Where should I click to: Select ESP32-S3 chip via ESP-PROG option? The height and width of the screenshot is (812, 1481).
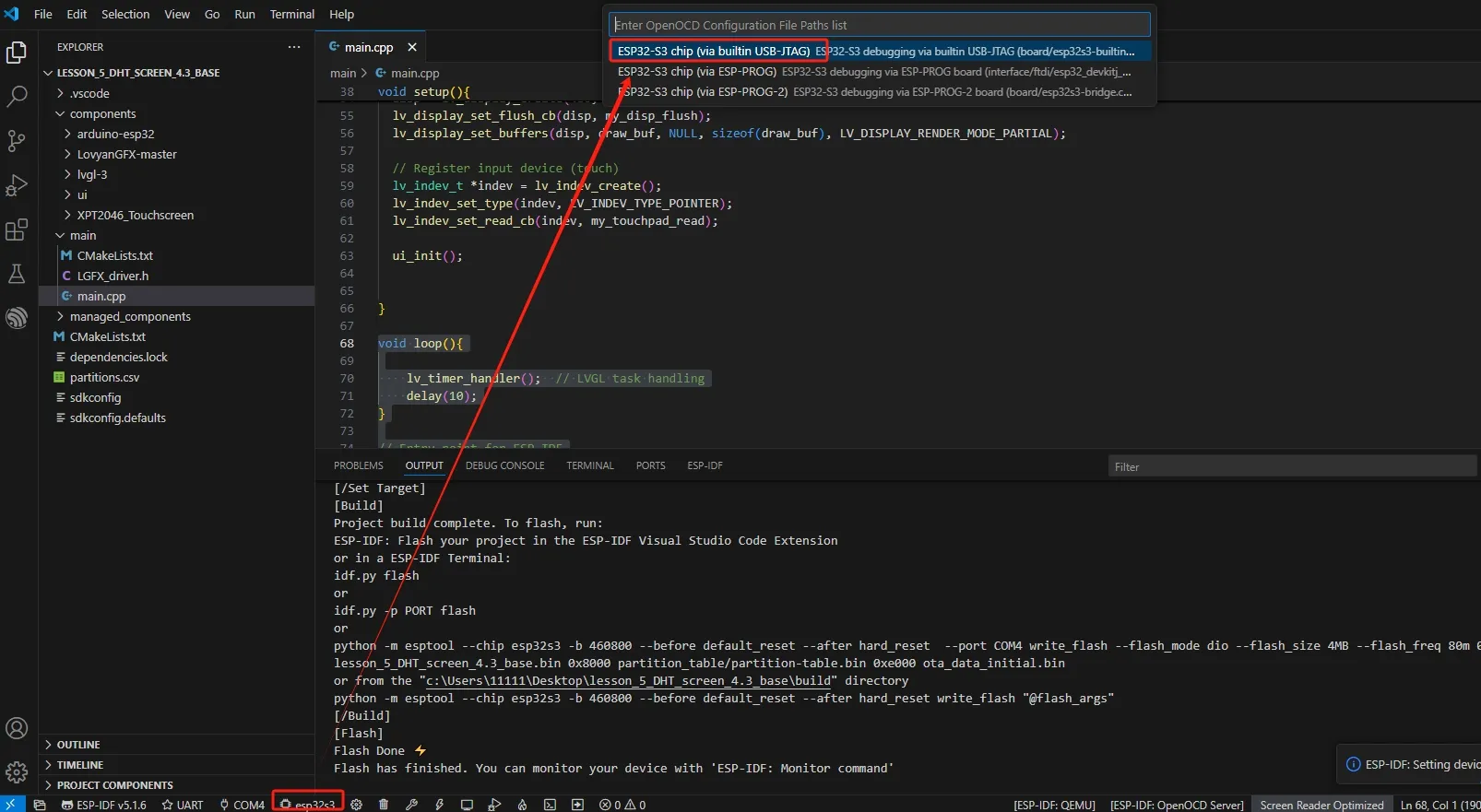point(696,71)
